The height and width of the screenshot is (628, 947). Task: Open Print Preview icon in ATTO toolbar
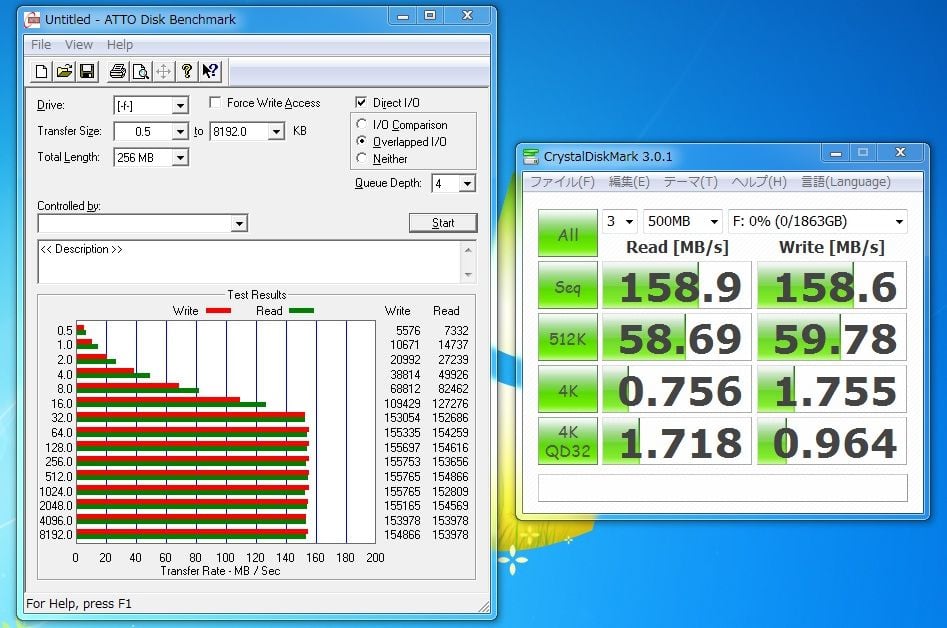[x=140, y=72]
